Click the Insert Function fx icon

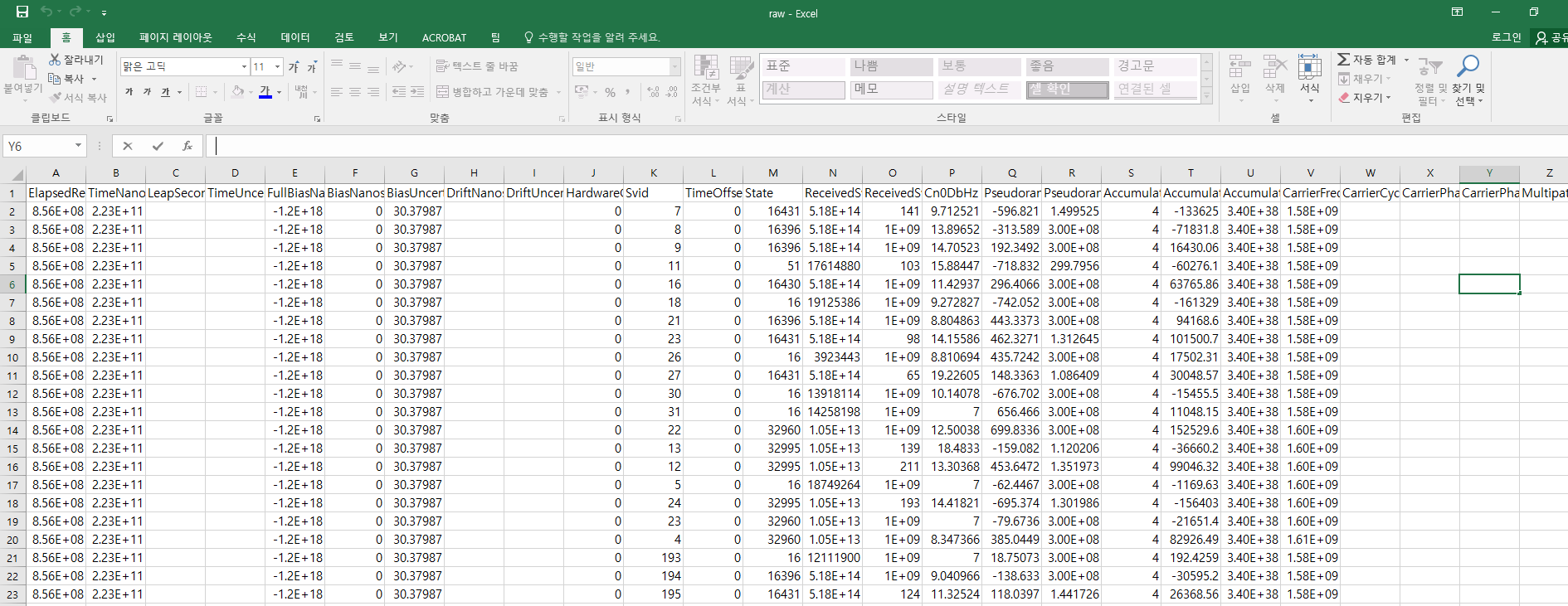pos(187,146)
